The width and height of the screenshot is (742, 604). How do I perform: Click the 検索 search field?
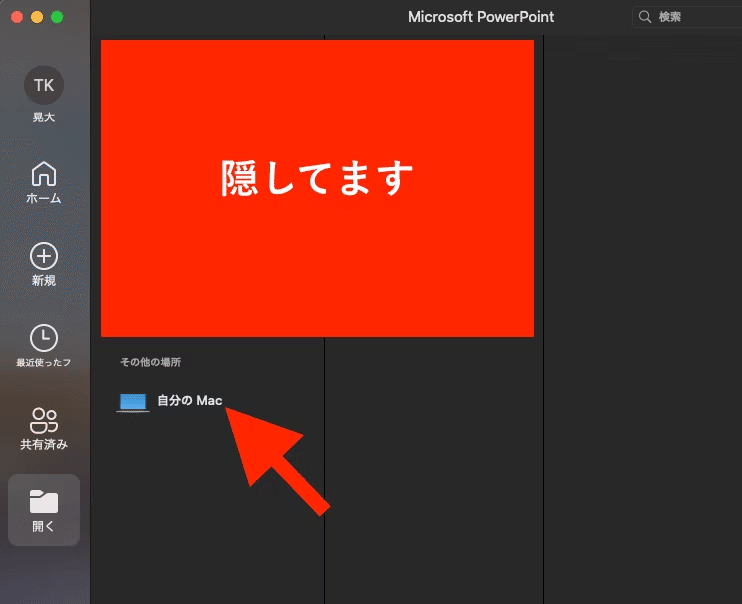[687, 17]
